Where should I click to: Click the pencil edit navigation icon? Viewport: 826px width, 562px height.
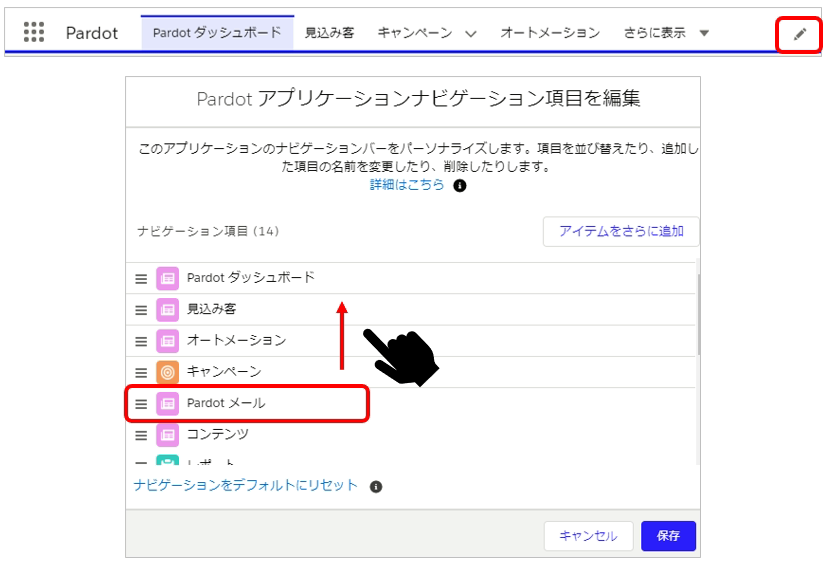[800, 34]
